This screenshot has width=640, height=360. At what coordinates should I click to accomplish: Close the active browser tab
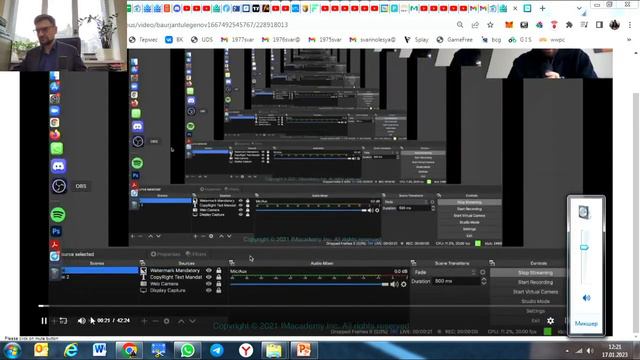click(516, 8)
